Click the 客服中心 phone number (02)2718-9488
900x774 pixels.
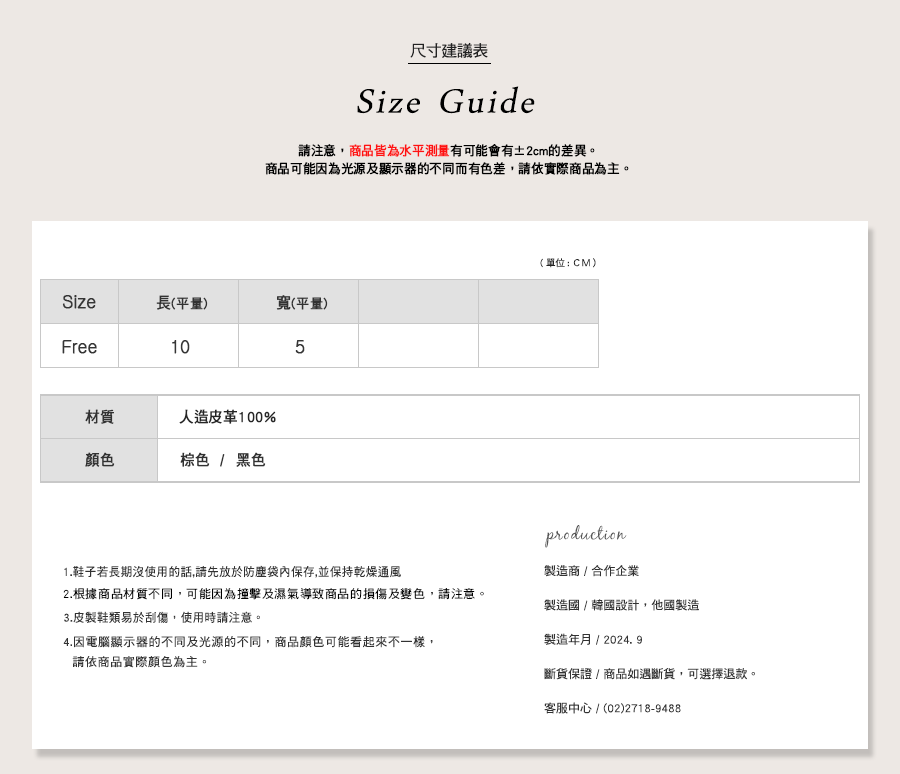click(x=641, y=708)
